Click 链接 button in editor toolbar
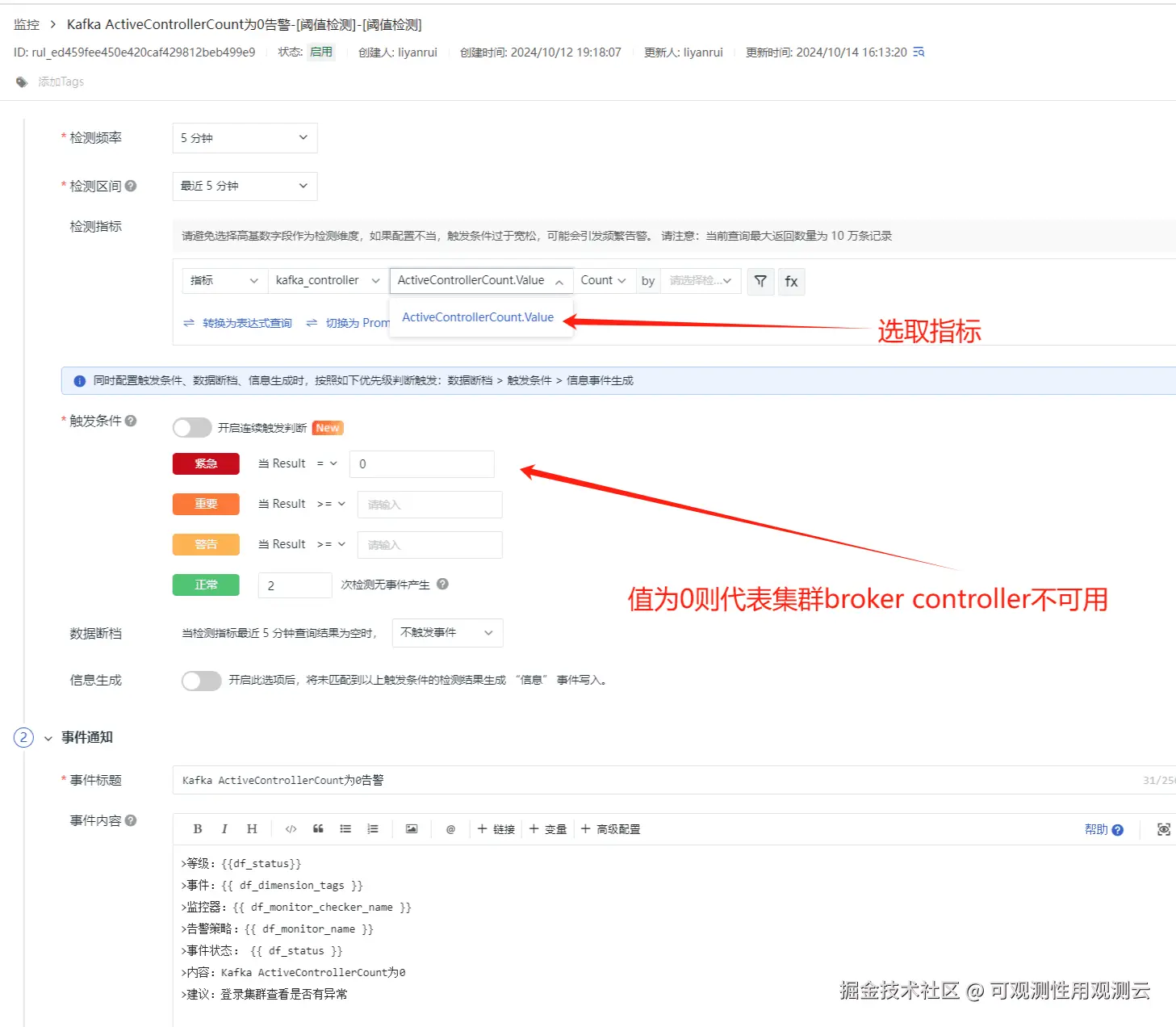 [496, 829]
